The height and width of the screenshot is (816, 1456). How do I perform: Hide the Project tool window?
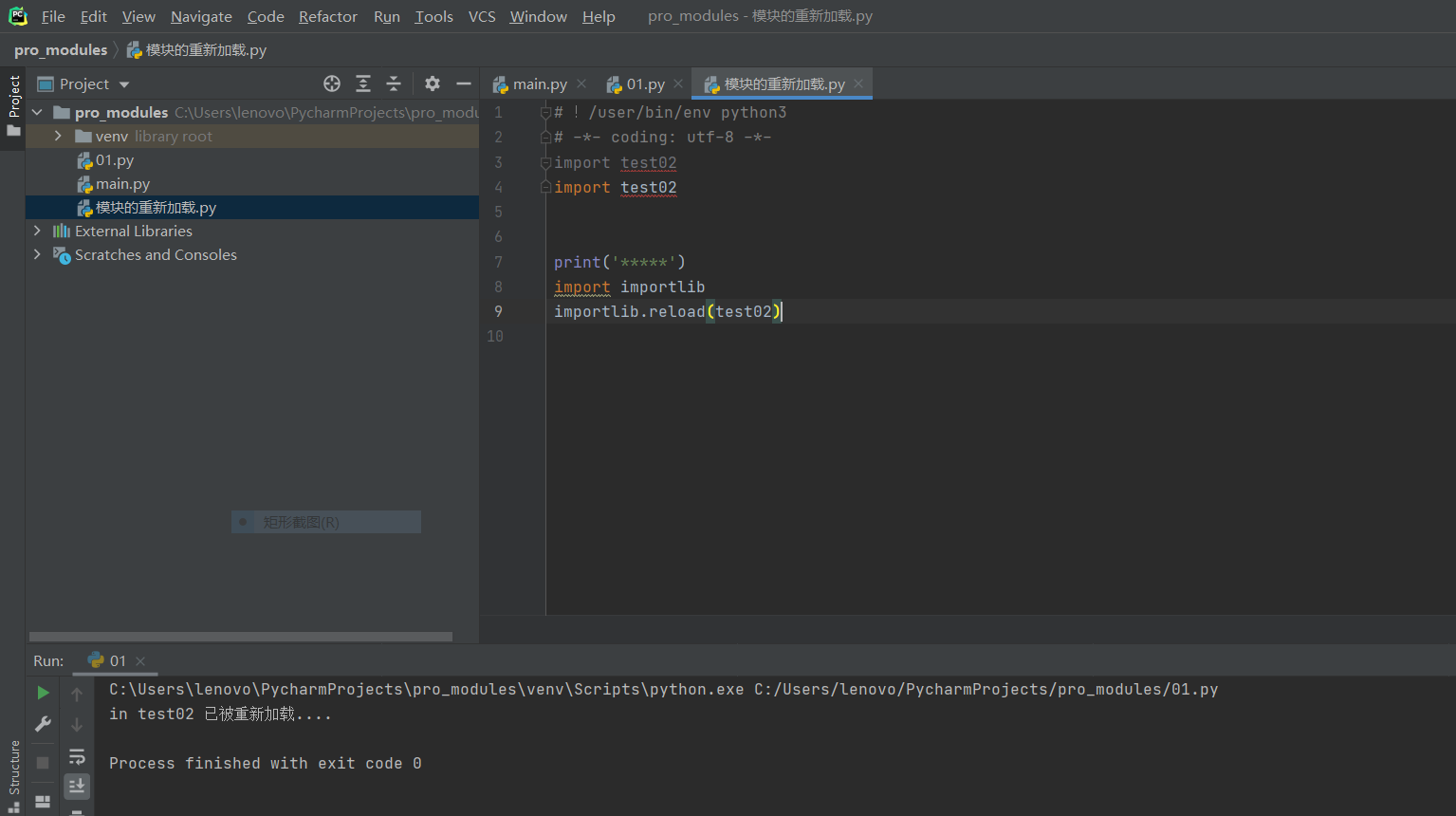(464, 83)
